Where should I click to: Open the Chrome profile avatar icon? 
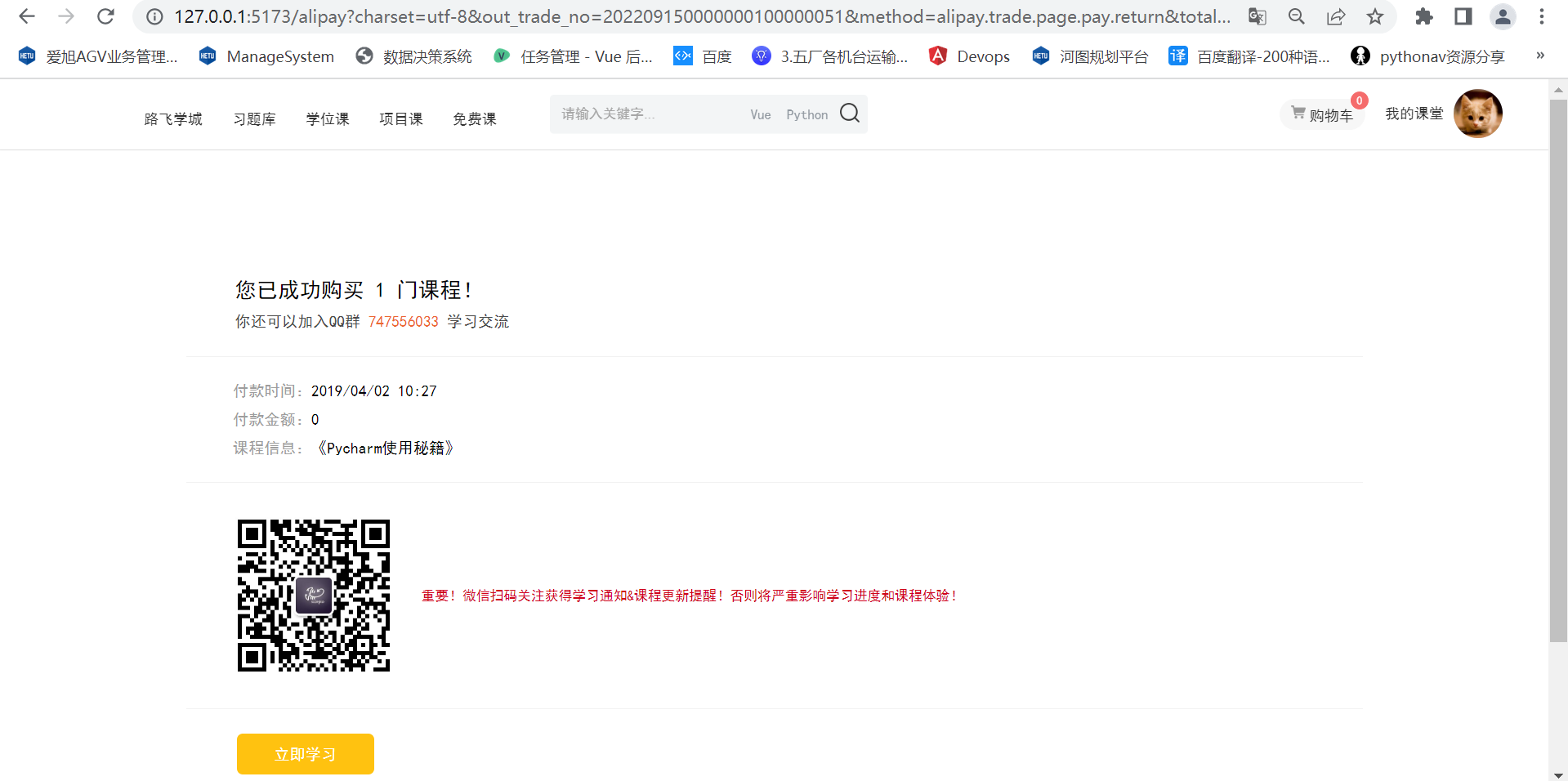[x=1503, y=16]
